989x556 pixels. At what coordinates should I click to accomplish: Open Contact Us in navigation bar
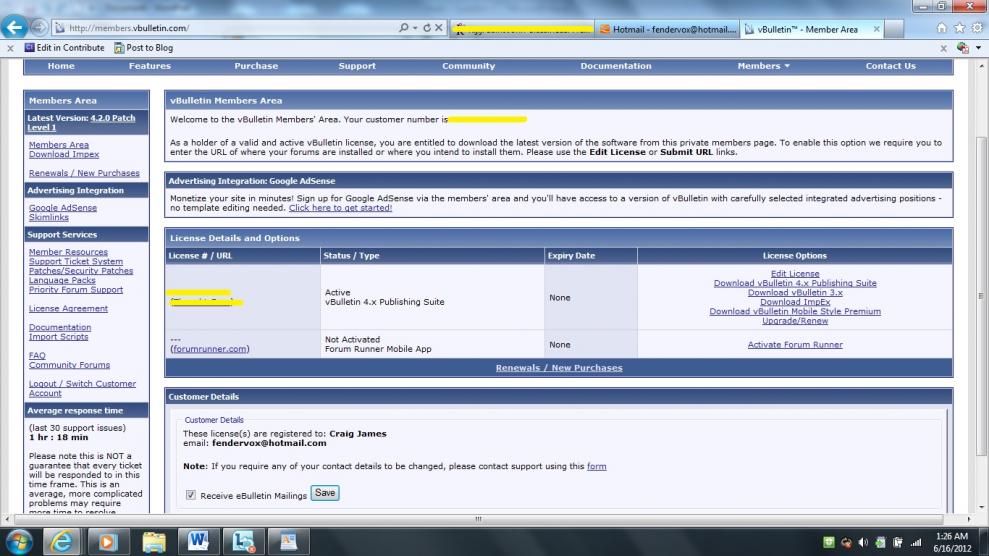point(890,66)
